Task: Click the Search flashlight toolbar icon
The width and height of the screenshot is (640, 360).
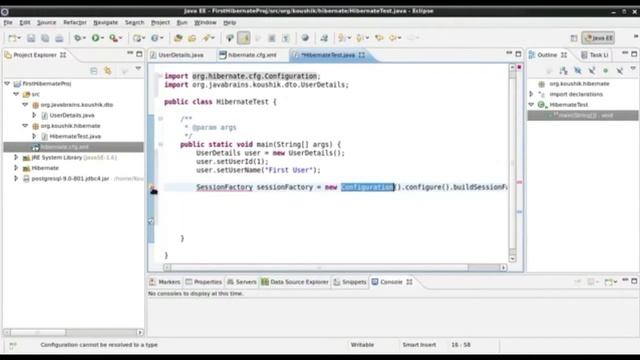Action: [207, 38]
